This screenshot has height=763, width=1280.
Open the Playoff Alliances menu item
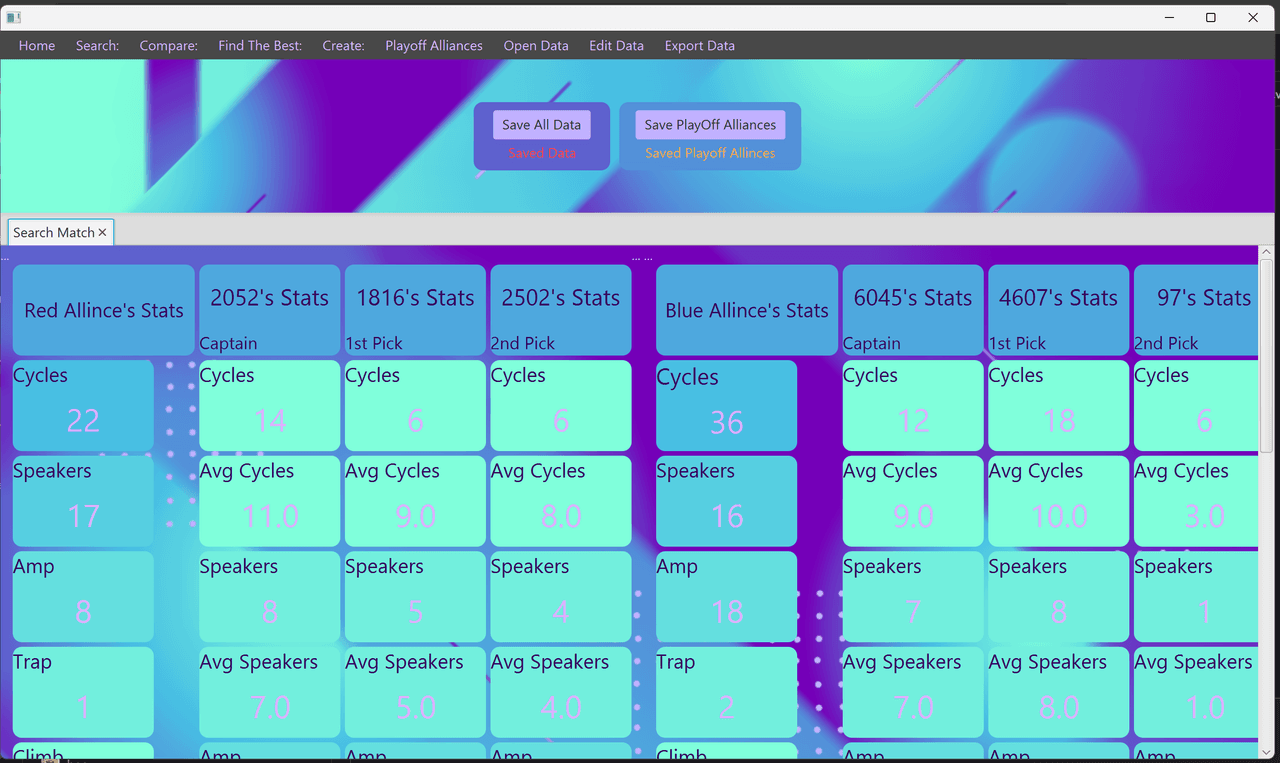click(x=434, y=46)
